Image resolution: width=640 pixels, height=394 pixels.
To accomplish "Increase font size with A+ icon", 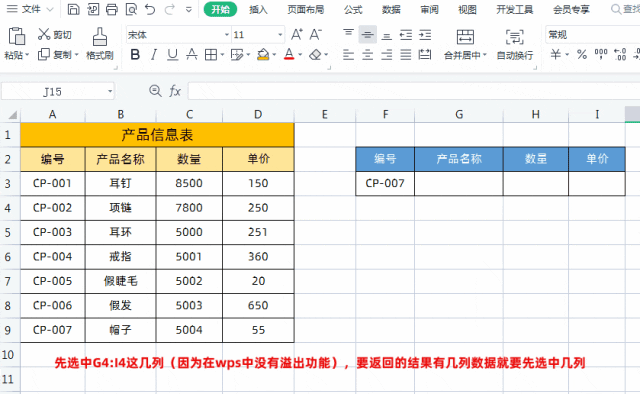I will pos(297,34).
